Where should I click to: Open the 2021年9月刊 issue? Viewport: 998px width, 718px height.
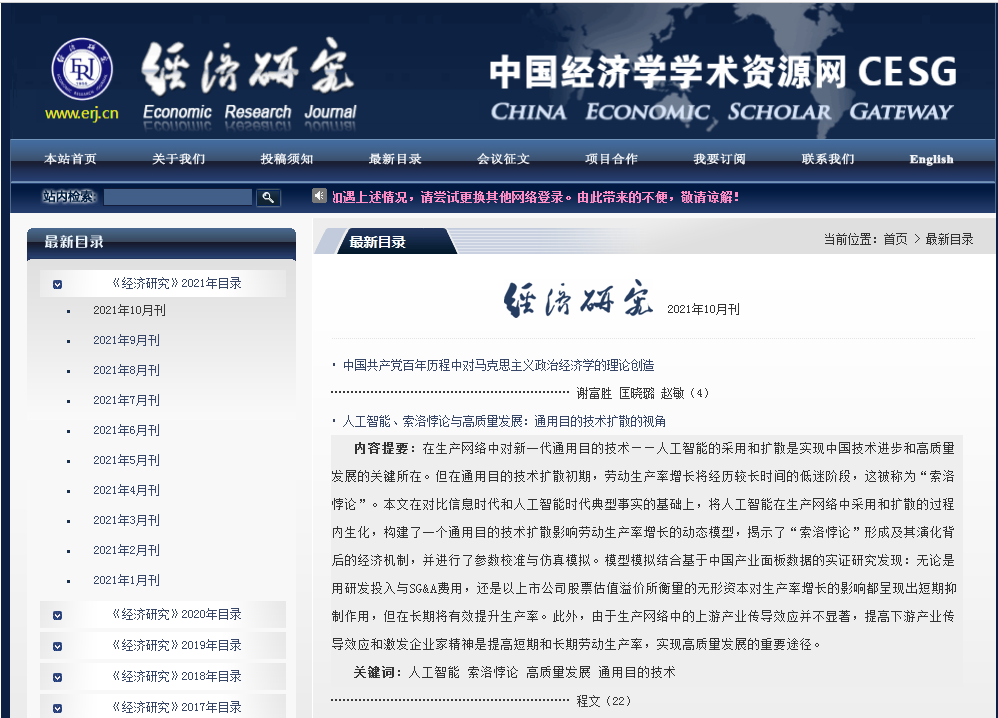[x=126, y=340]
